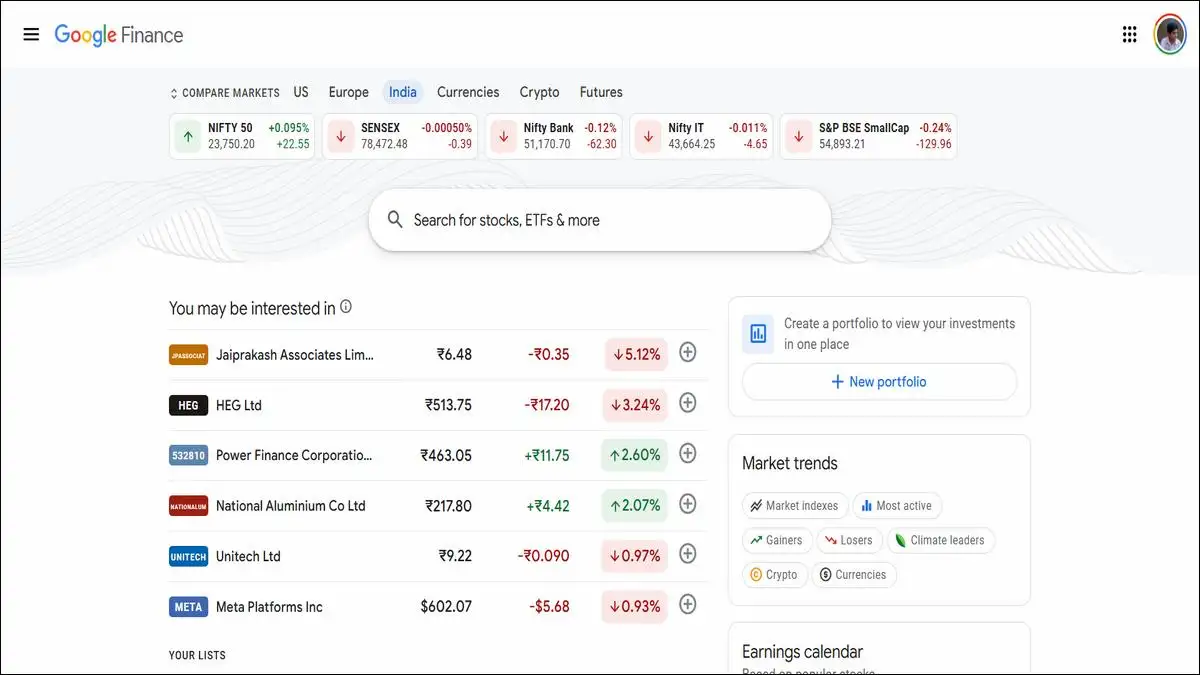The height and width of the screenshot is (675, 1200).
Task: Click the 3.24% change badge for HEG
Action: (636, 405)
